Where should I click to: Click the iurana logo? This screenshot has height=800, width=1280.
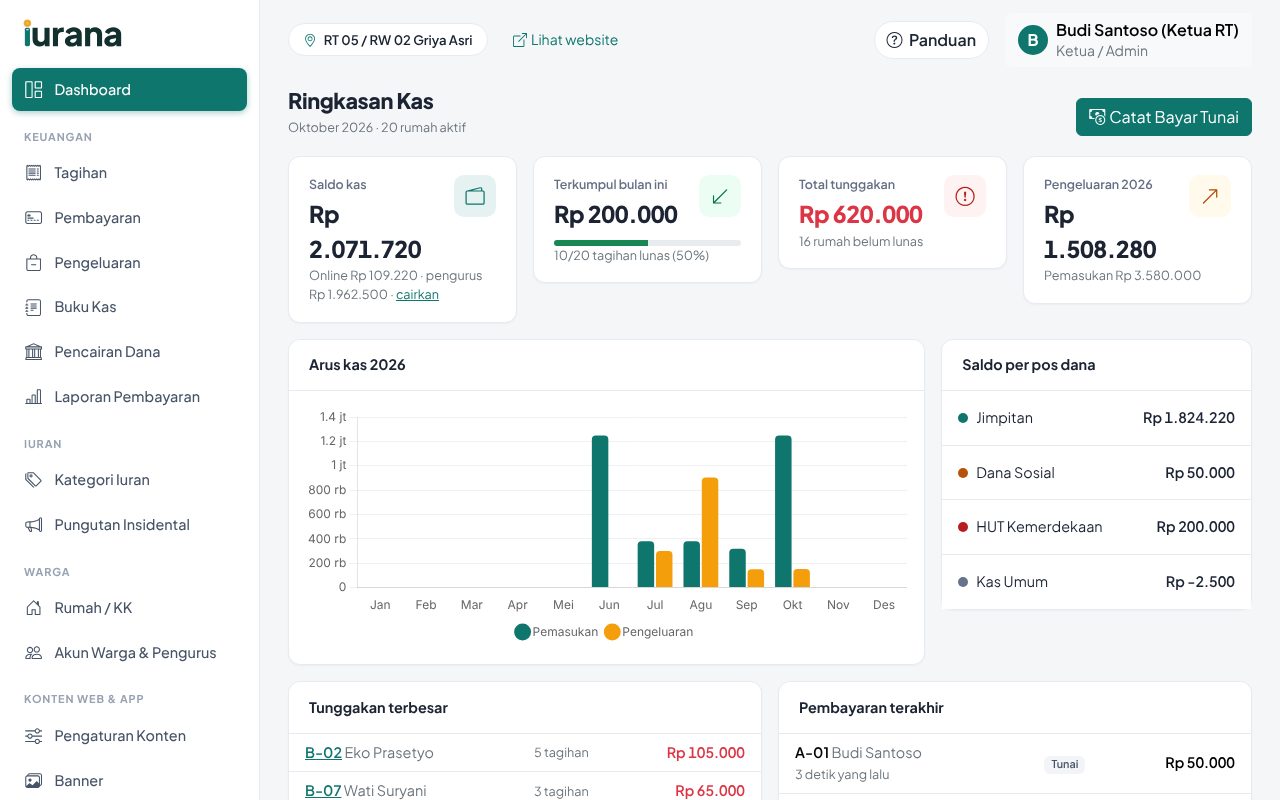tap(73, 34)
